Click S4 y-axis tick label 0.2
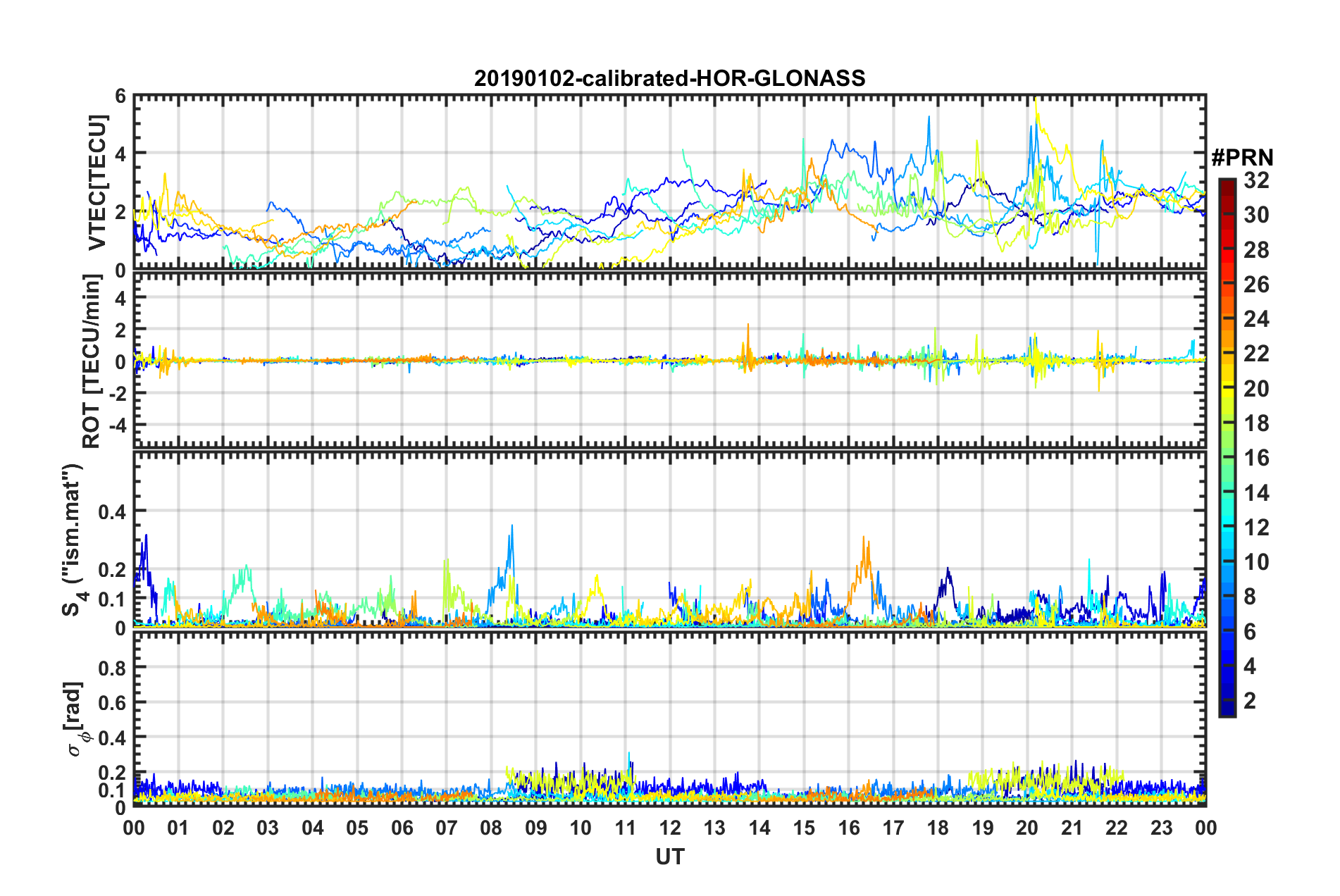The height and width of the screenshot is (896, 1340). click(x=113, y=570)
